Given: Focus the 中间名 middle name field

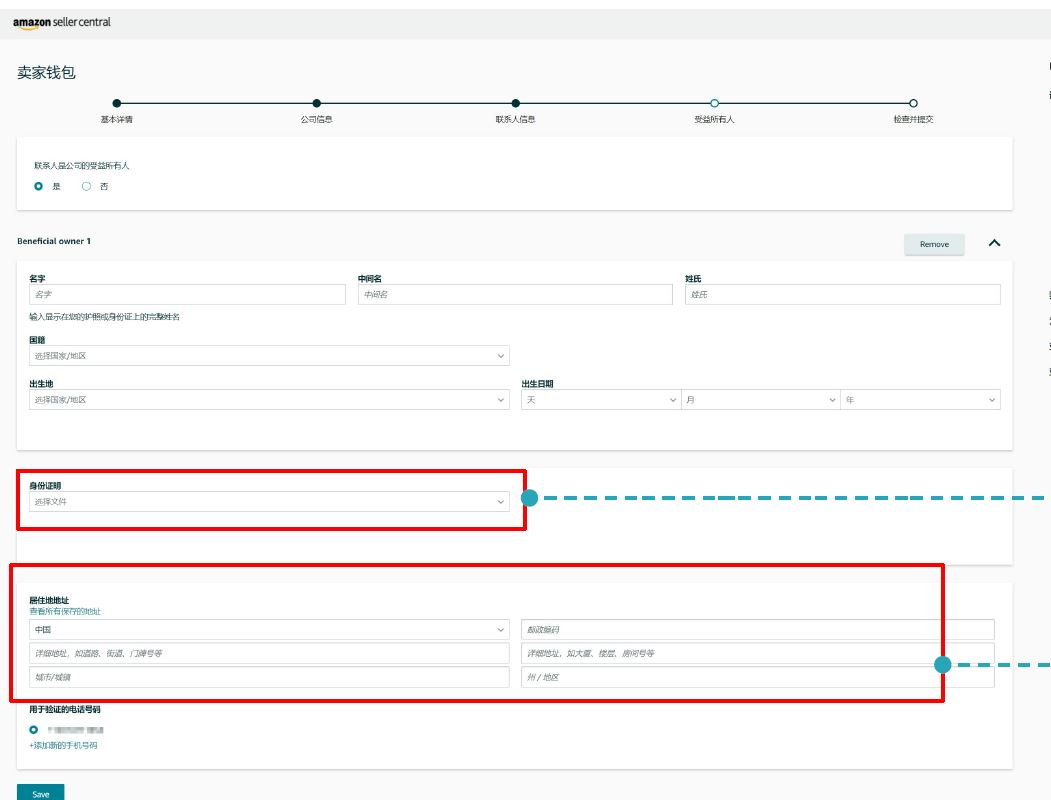Looking at the screenshot, I should tap(515, 295).
